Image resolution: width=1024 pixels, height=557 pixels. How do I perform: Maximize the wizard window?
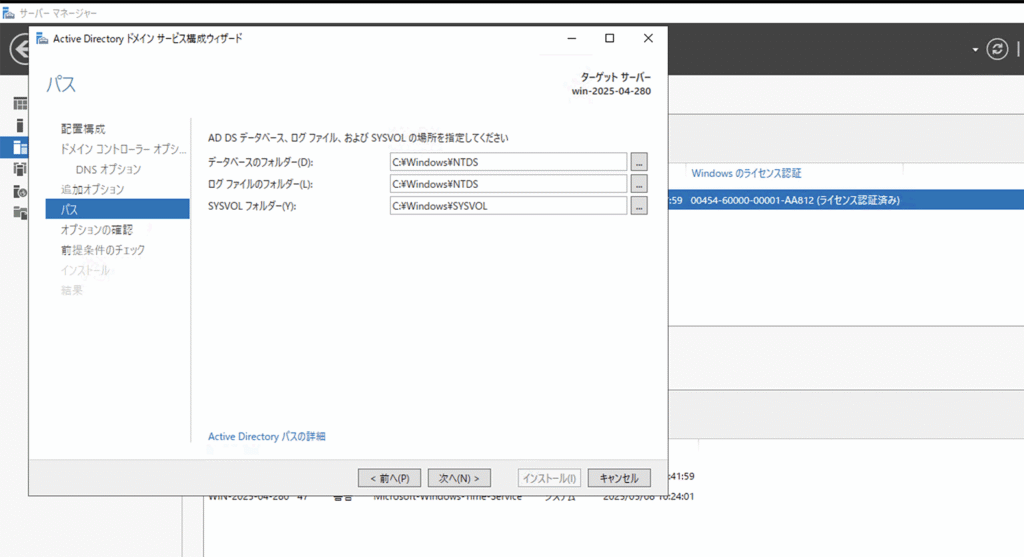(x=609, y=39)
